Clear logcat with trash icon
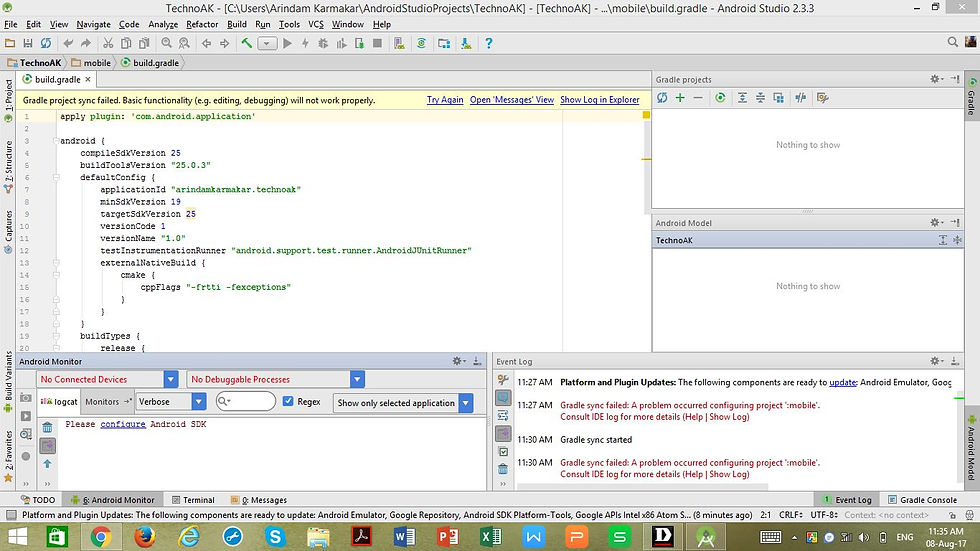The image size is (980, 551). pyautogui.click(x=48, y=427)
